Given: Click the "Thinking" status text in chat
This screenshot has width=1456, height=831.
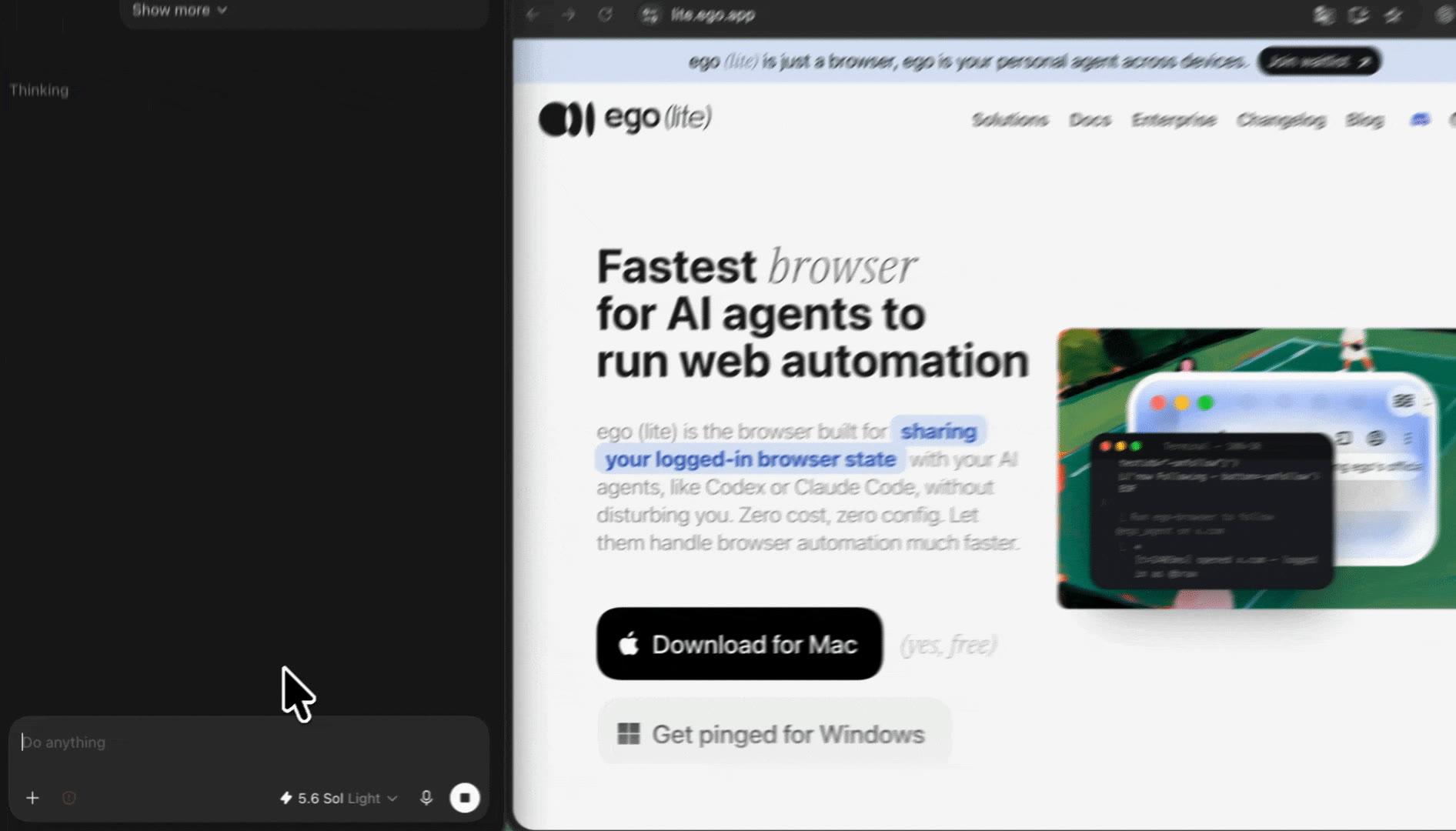Looking at the screenshot, I should click(39, 90).
